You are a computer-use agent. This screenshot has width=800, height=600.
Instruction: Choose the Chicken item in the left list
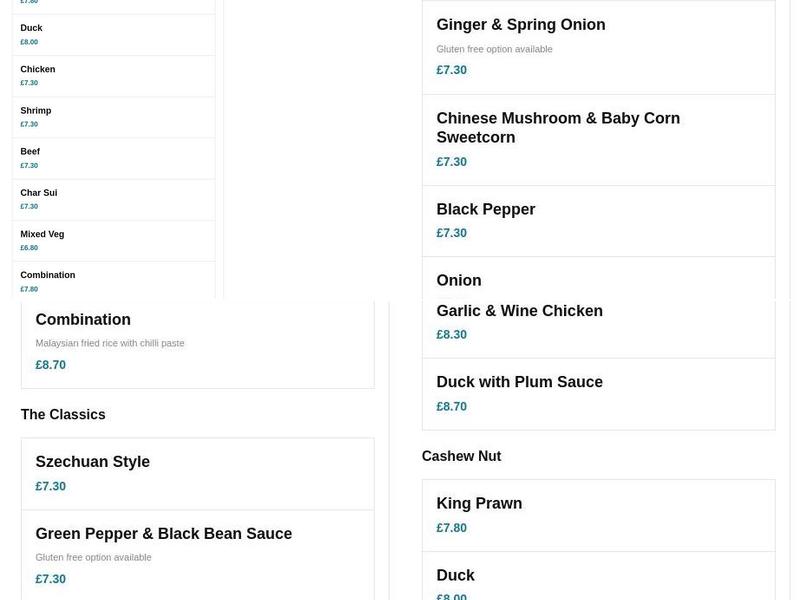coord(113,76)
